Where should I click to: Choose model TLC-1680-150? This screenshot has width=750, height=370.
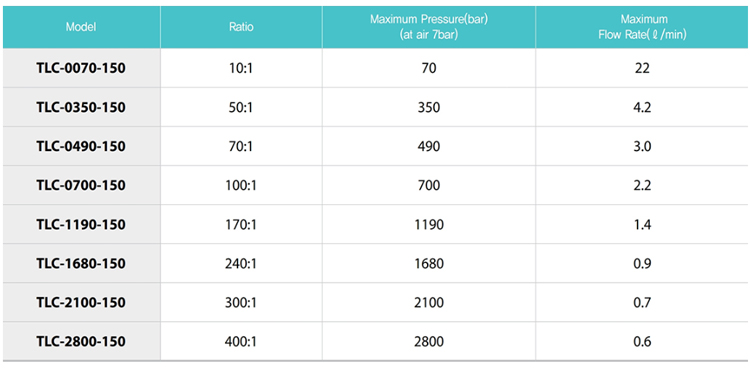(81, 263)
